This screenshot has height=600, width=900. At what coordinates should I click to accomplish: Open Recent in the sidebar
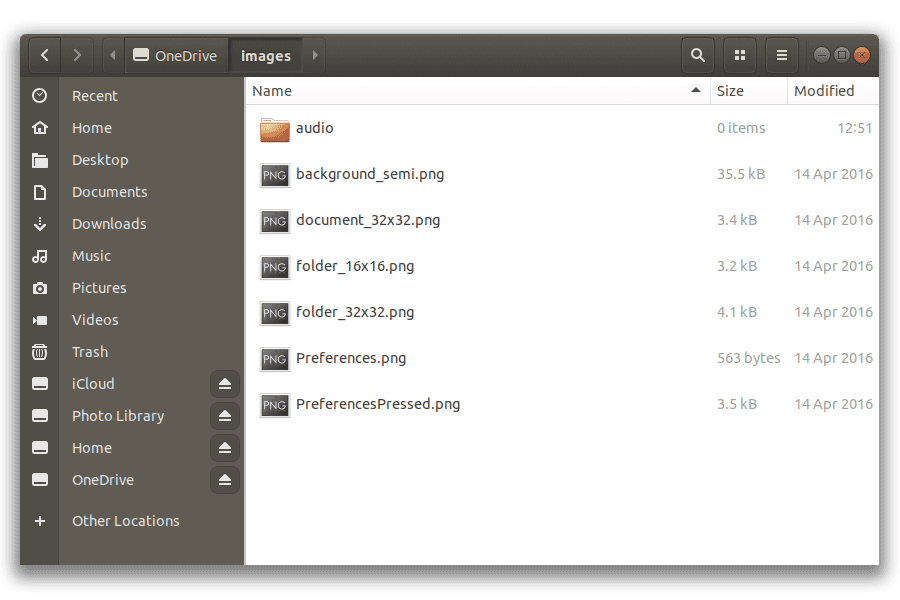[95, 96]
